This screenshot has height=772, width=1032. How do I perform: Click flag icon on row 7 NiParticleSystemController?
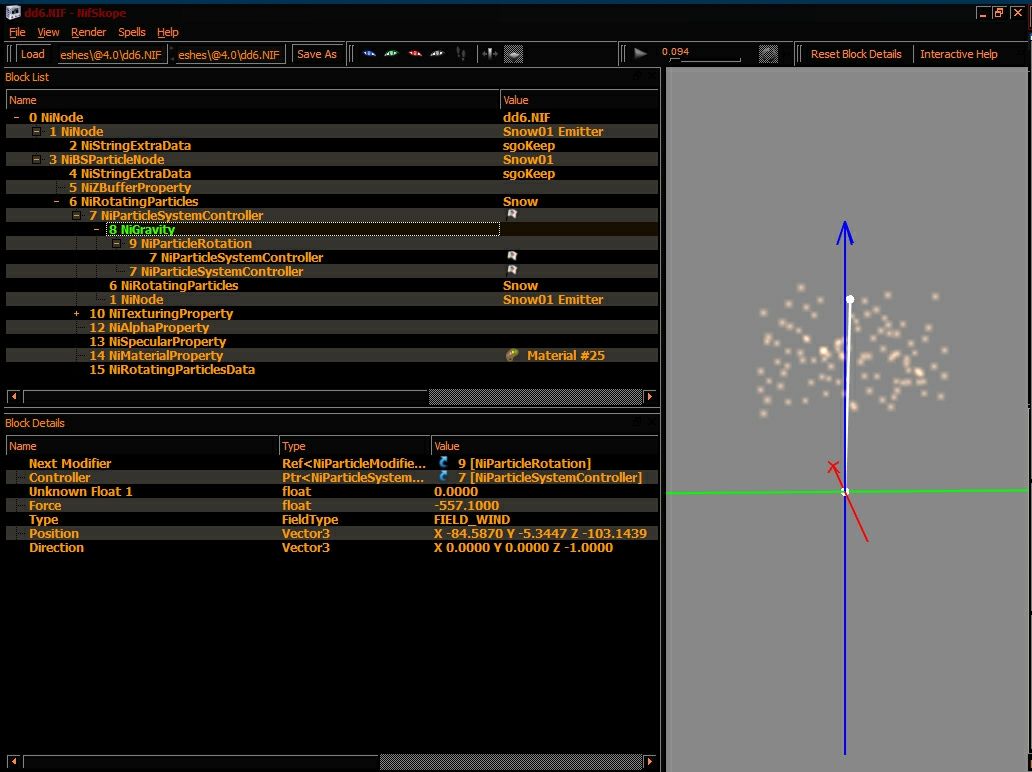tap(511, 215)
